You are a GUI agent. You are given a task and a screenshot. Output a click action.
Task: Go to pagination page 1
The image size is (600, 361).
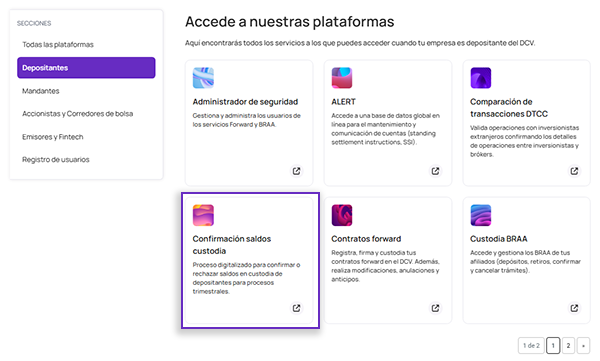[x=553, y=346]
